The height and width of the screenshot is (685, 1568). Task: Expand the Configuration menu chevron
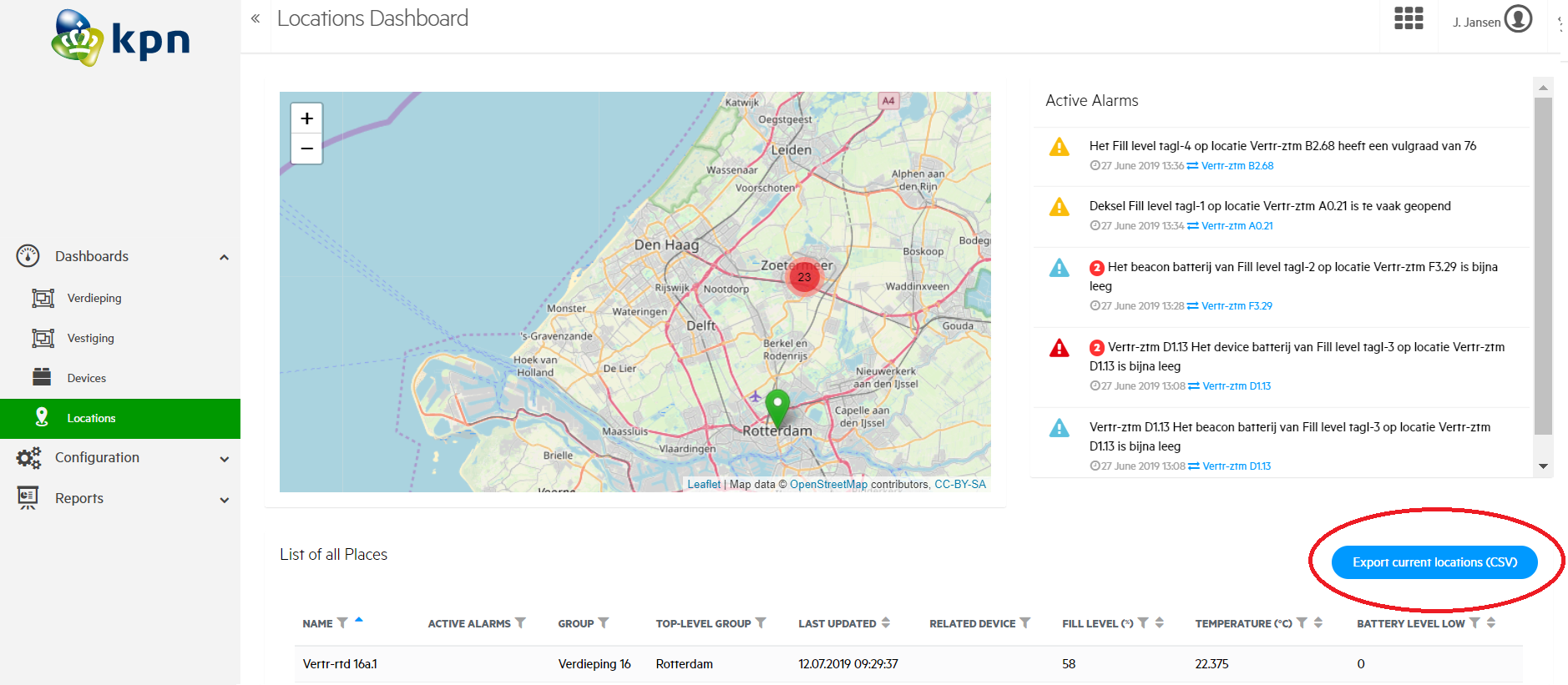coord(224,459)
